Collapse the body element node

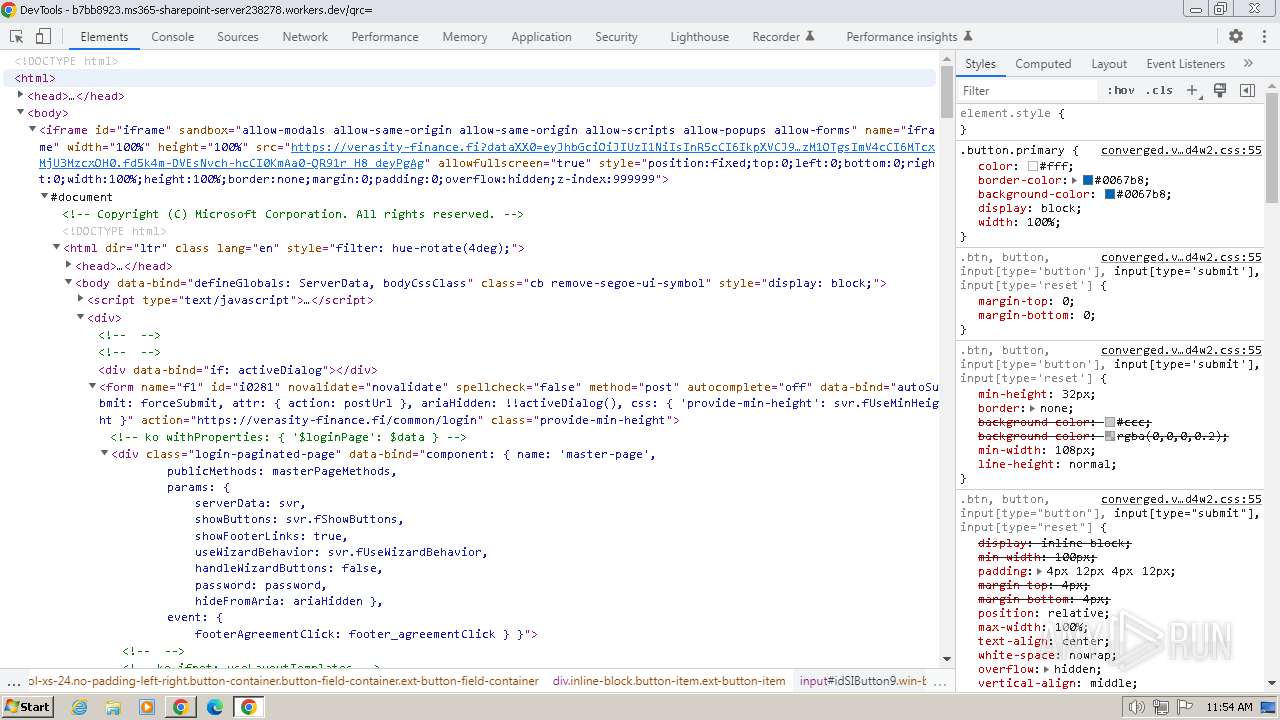[x=20, y=112]
